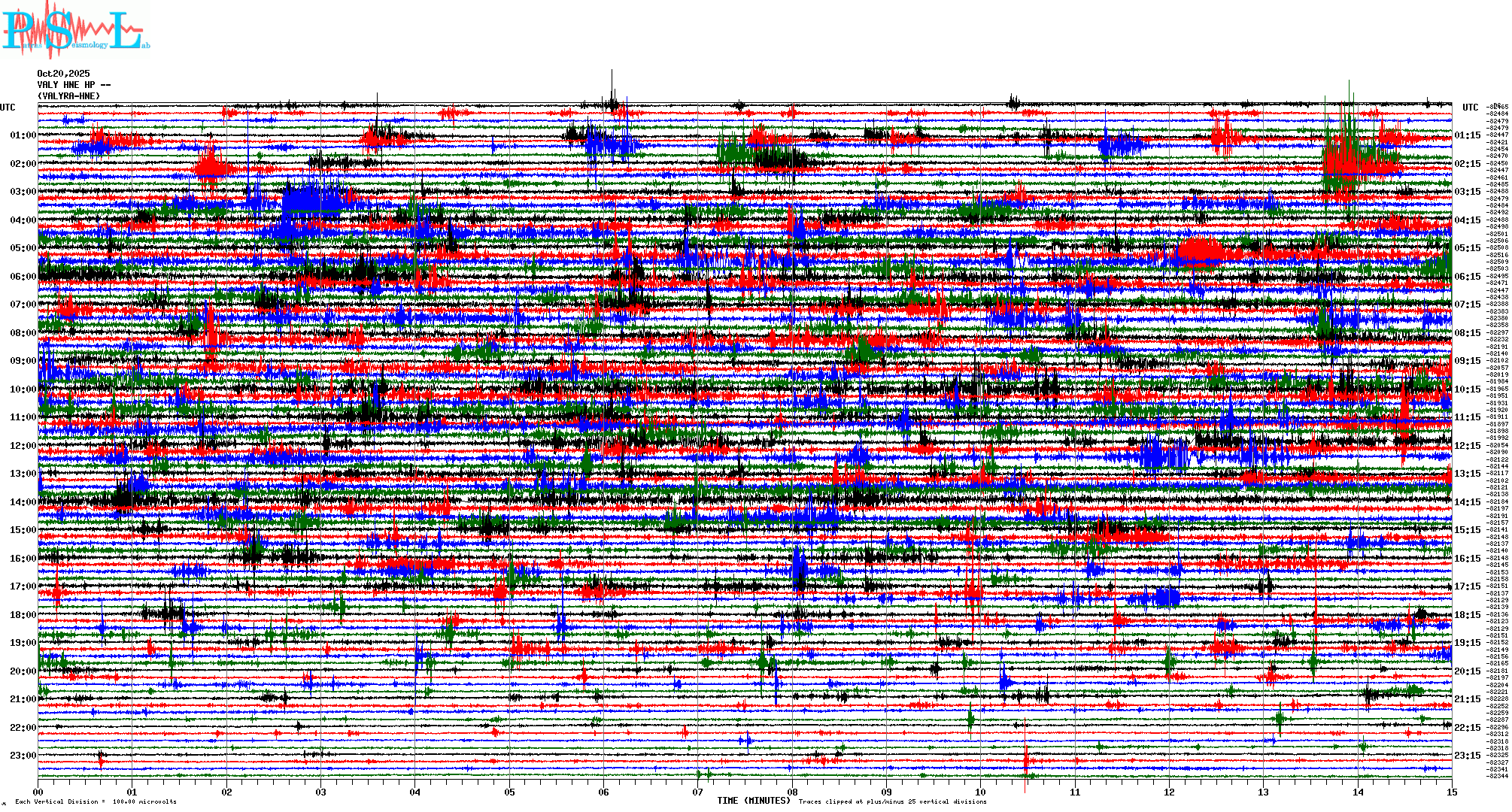The width and height of the screenshot is (1512, 812).
Task: Click the Each Vertical Division microvolts note
Action: [96, 801]
